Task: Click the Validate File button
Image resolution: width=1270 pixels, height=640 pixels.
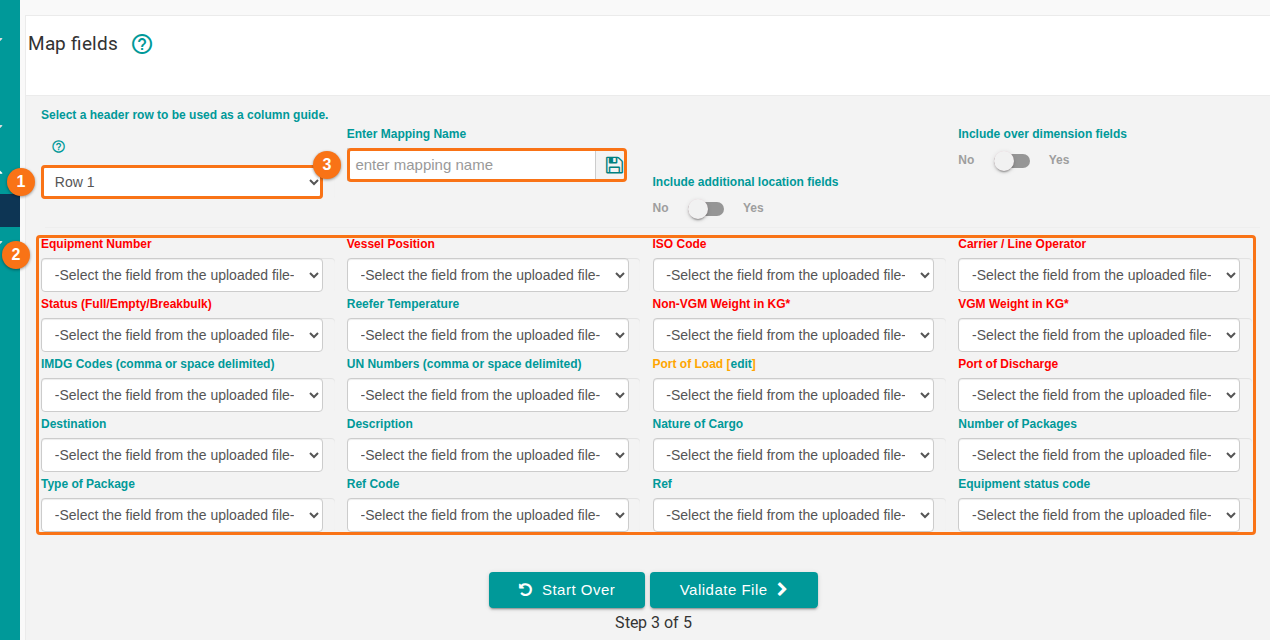Action: click(734, 590)
